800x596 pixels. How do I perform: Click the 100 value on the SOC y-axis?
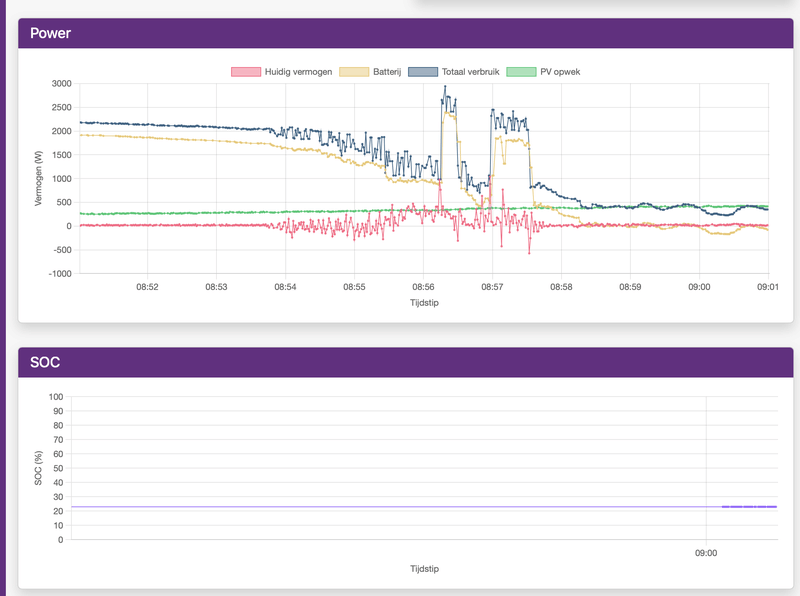pyautogui.click(x=56, y=397)
